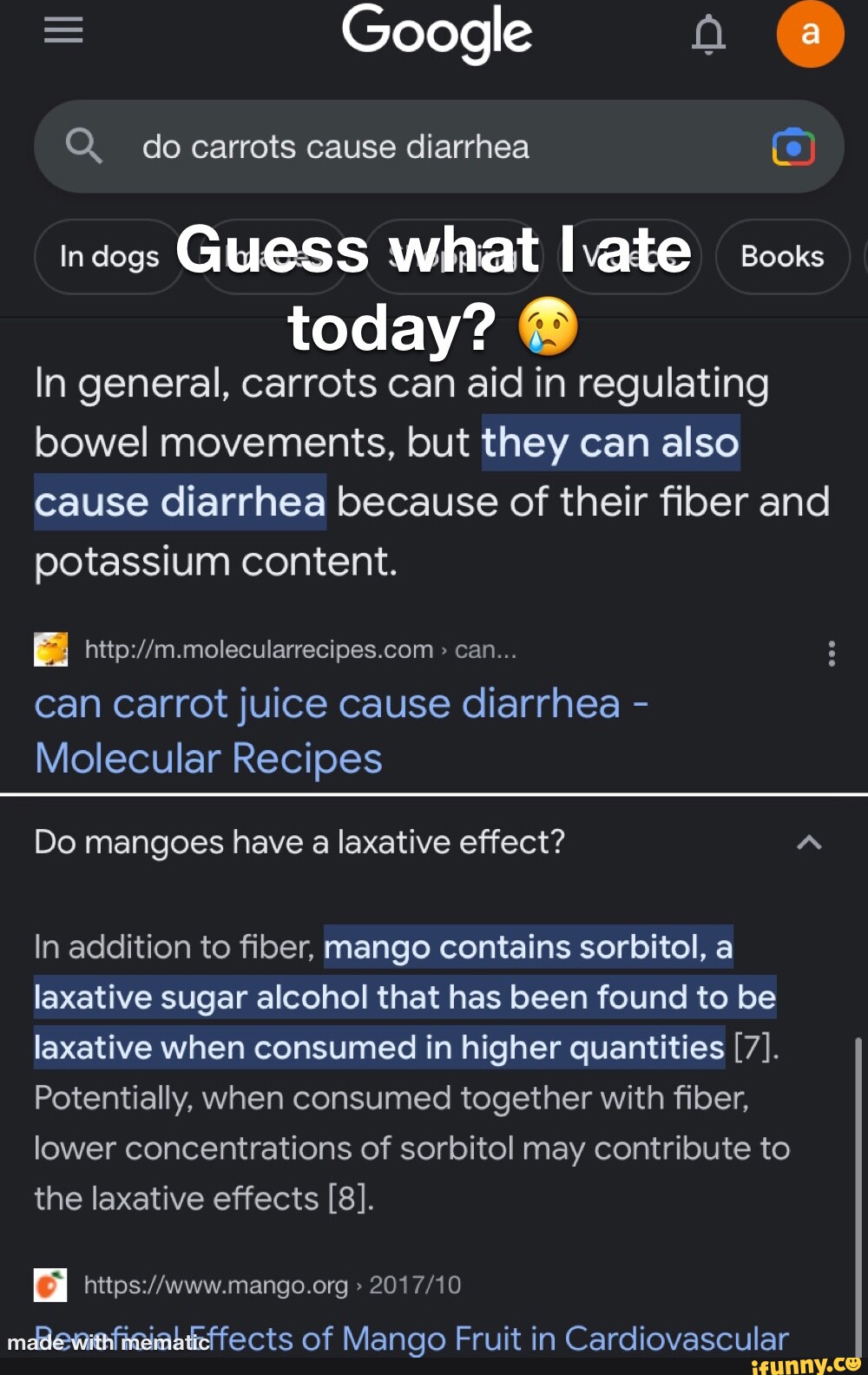Select the Books filter chip
The height and width of the screenshot is (1375, 868).
pos(781,257)
